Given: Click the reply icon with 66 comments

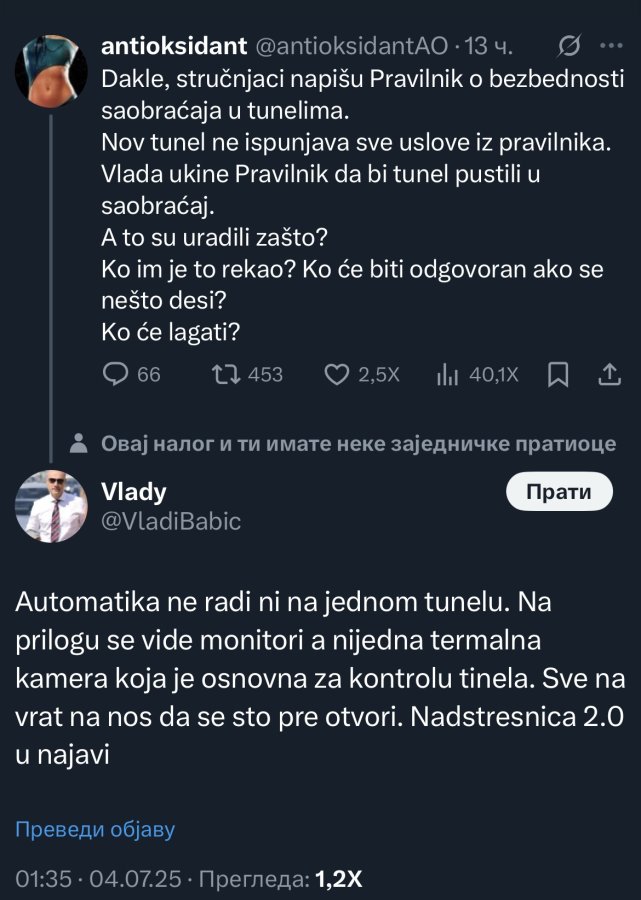Looking at the screenshot, I should [118, 375].
